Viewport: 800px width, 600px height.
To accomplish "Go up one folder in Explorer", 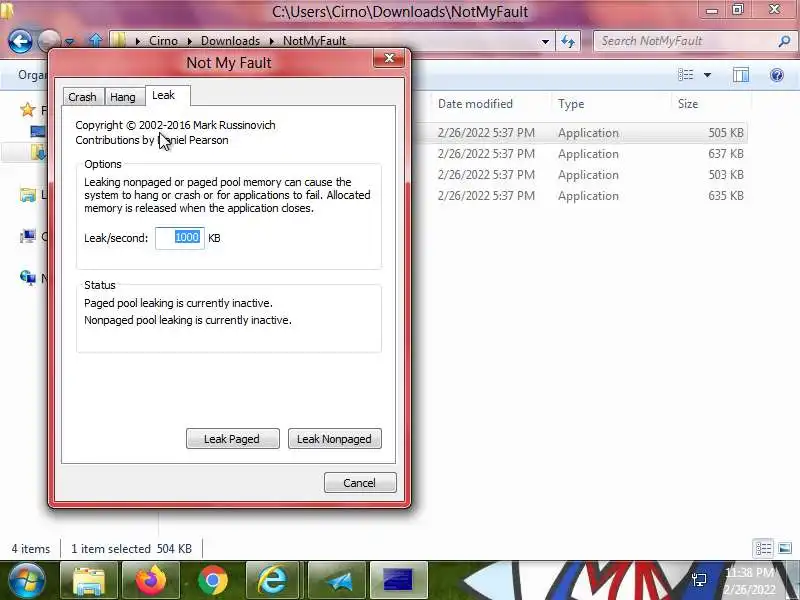I will [x=95, y=40].
